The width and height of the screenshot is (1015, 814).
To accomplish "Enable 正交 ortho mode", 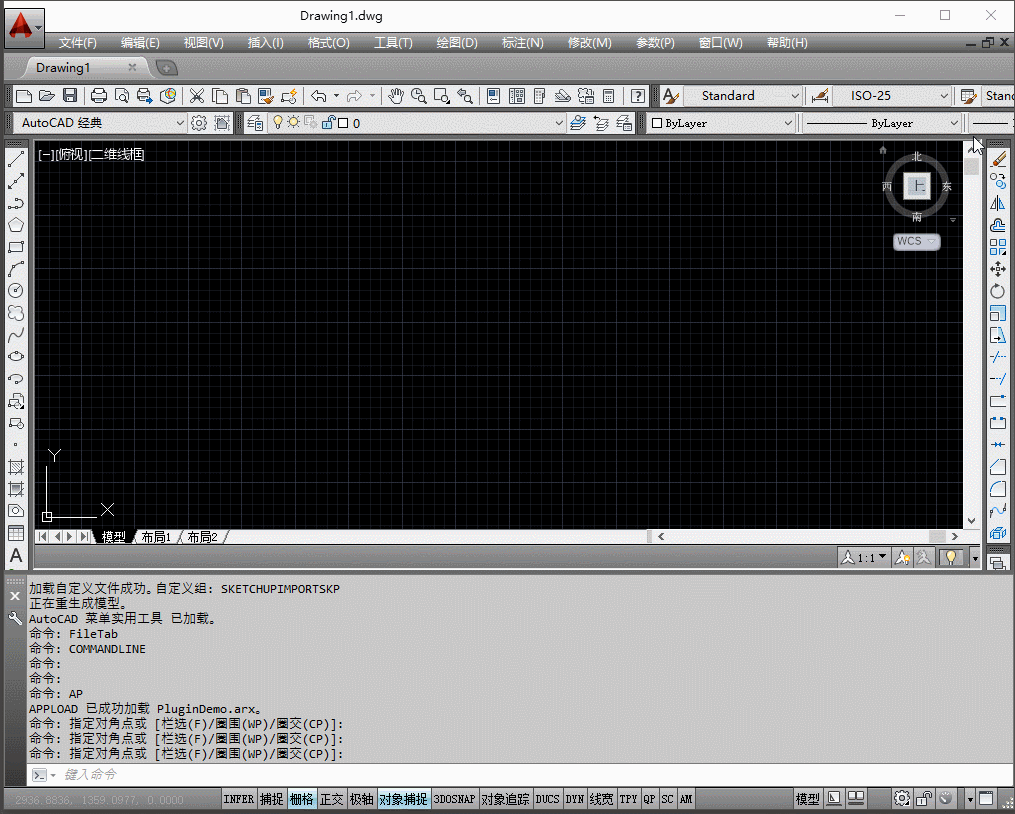I will pos(332,799).
